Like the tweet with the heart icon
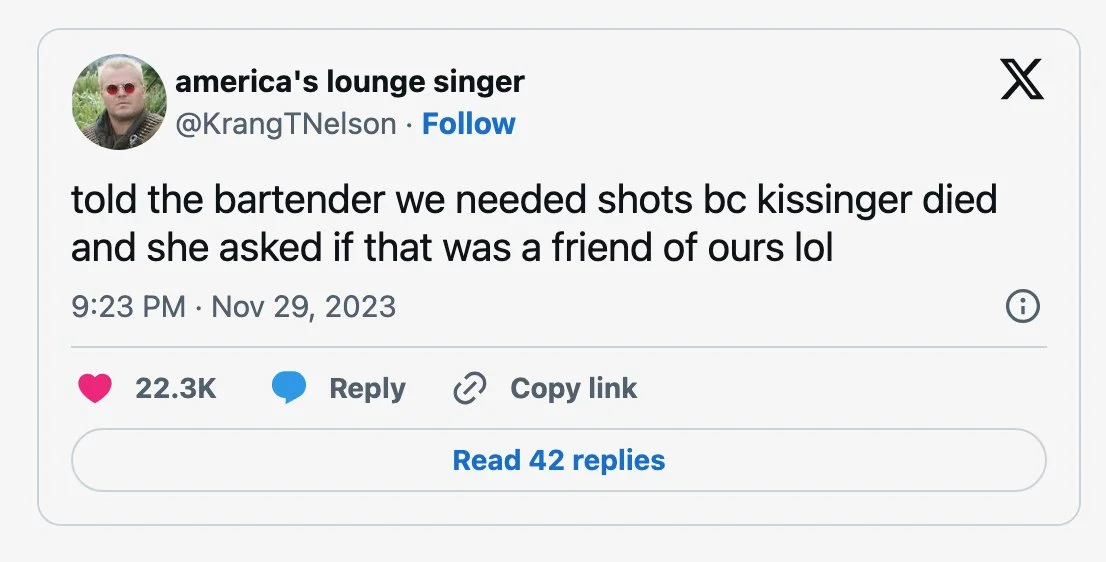The width and height of the screenshot is (1106, 562). 95,389
